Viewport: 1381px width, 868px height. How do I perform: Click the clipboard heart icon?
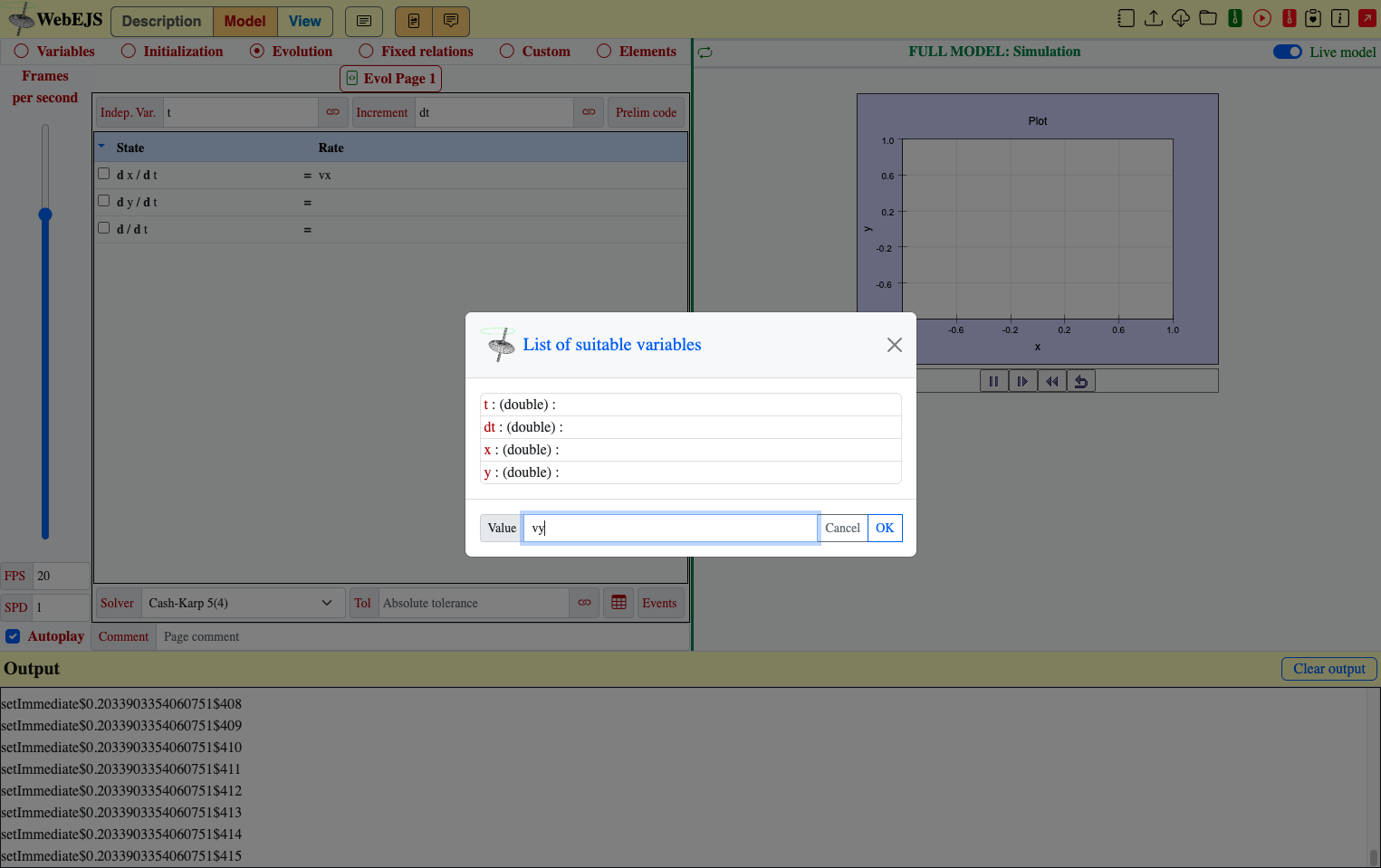tap(1313, 18)
